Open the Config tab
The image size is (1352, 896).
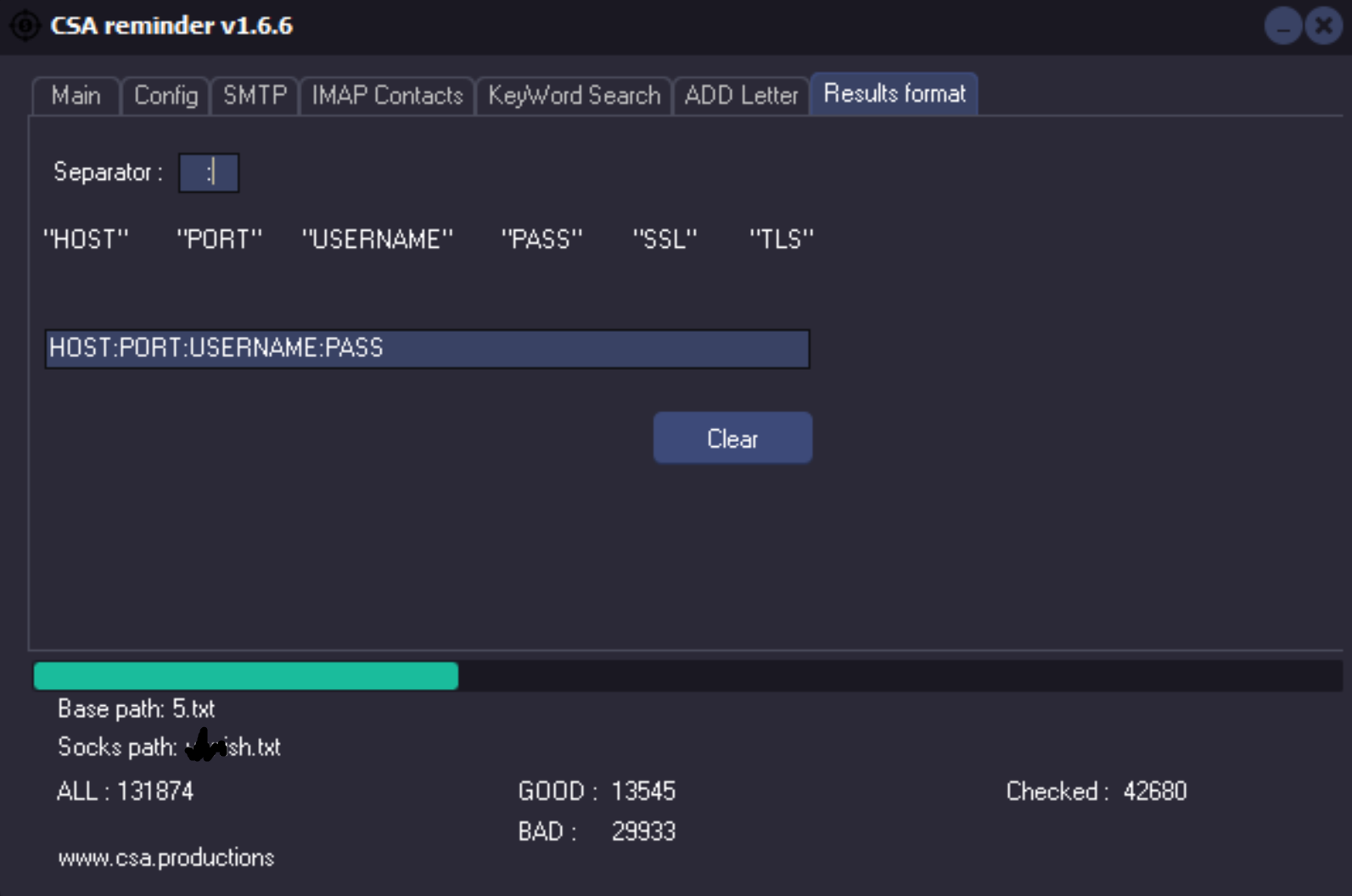pos(165,96)
